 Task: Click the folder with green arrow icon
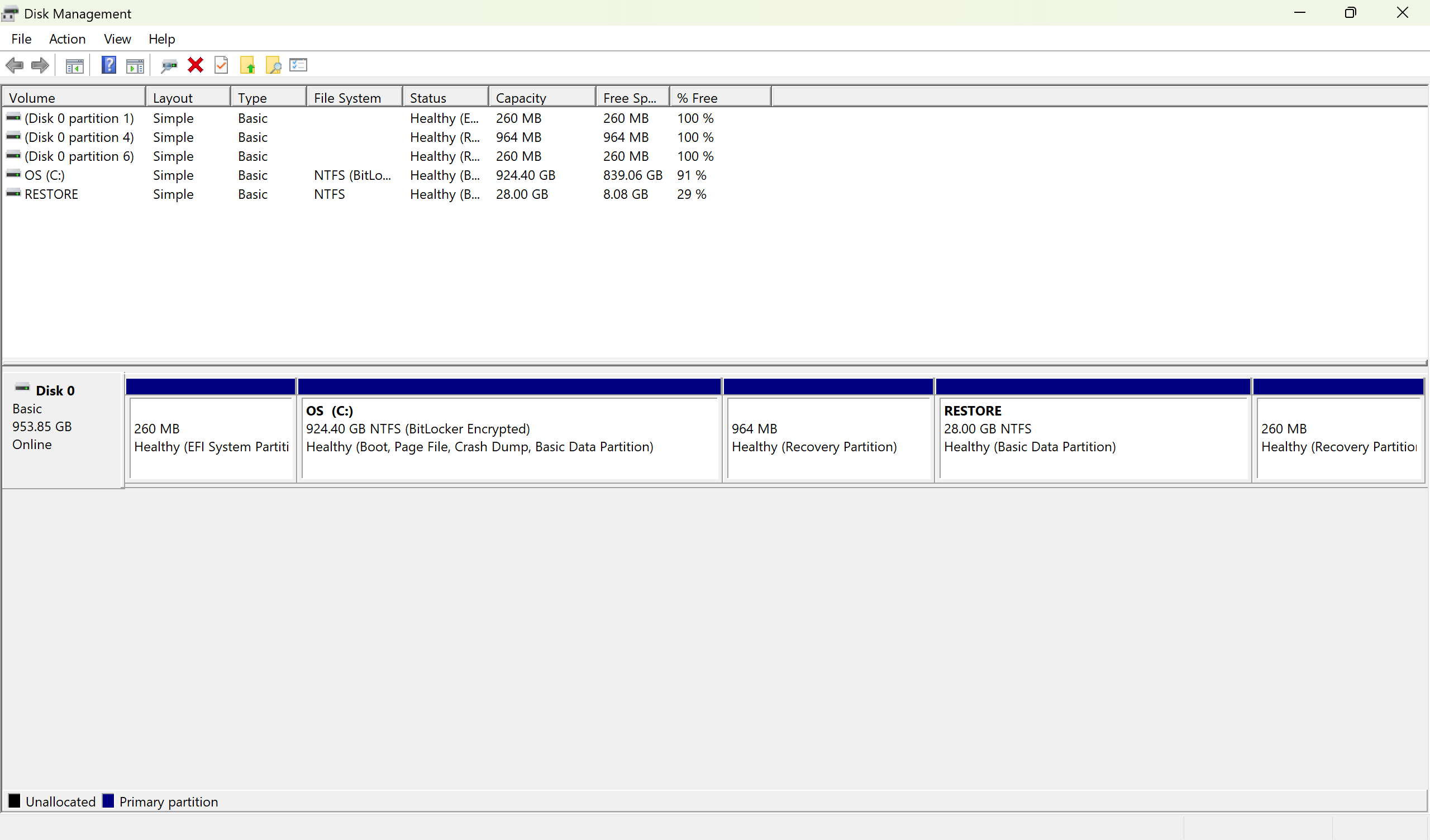247,65
